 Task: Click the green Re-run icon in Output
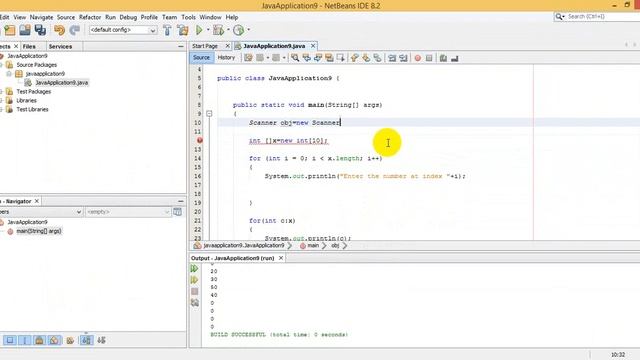(195, 269)
